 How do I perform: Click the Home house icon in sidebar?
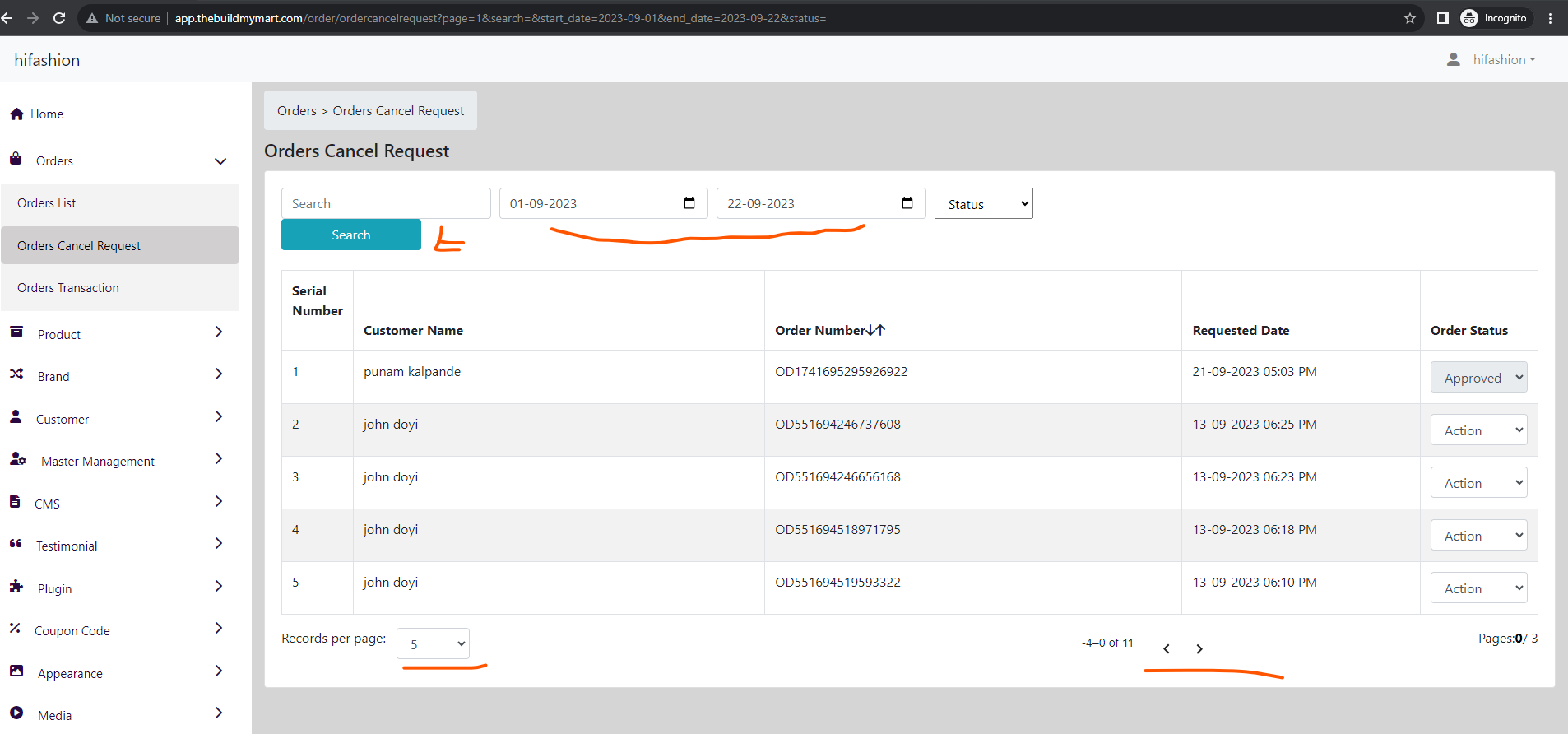pyautogui.click(x=16, y=114)
